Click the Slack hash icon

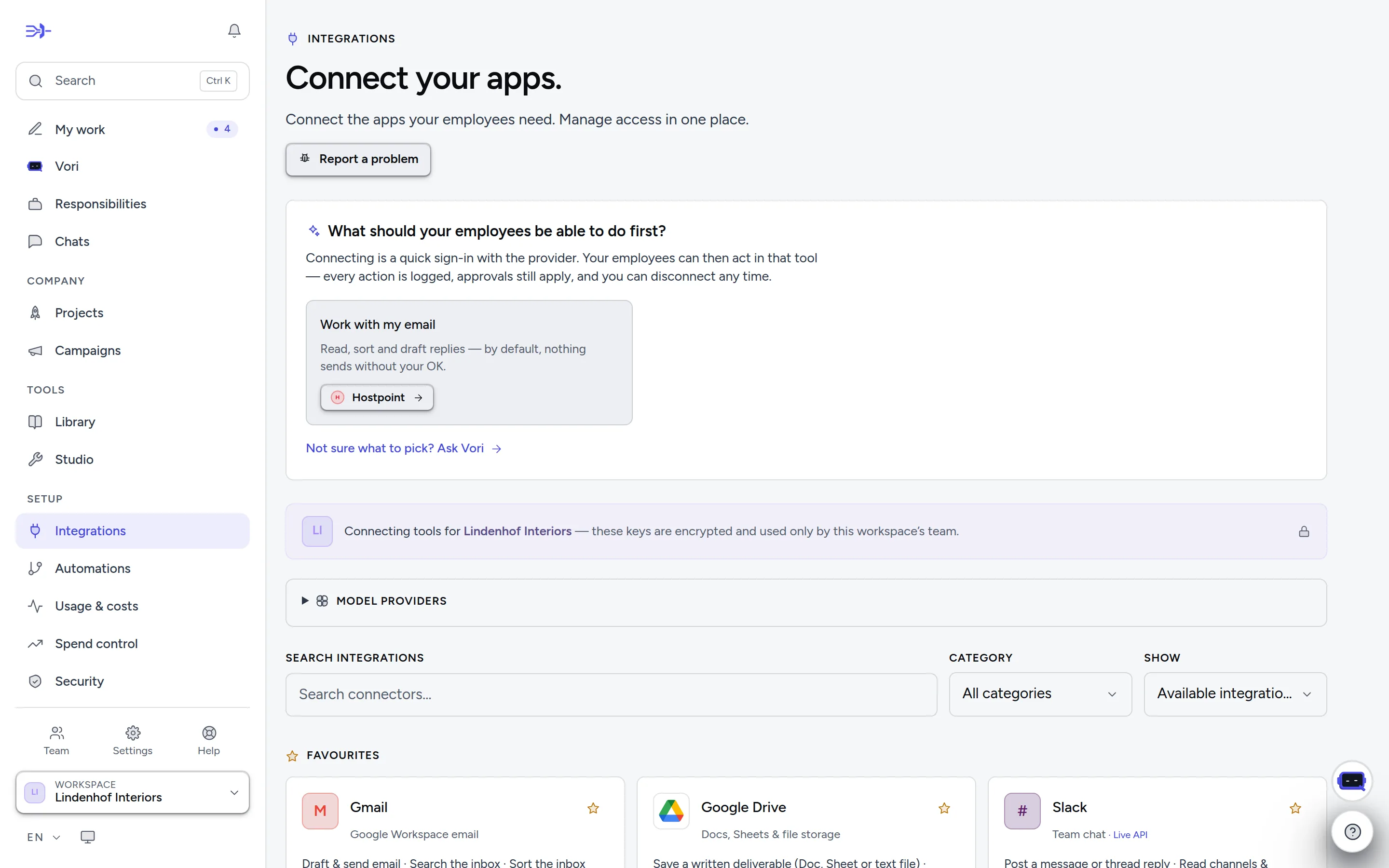(x=1022, y=811)
